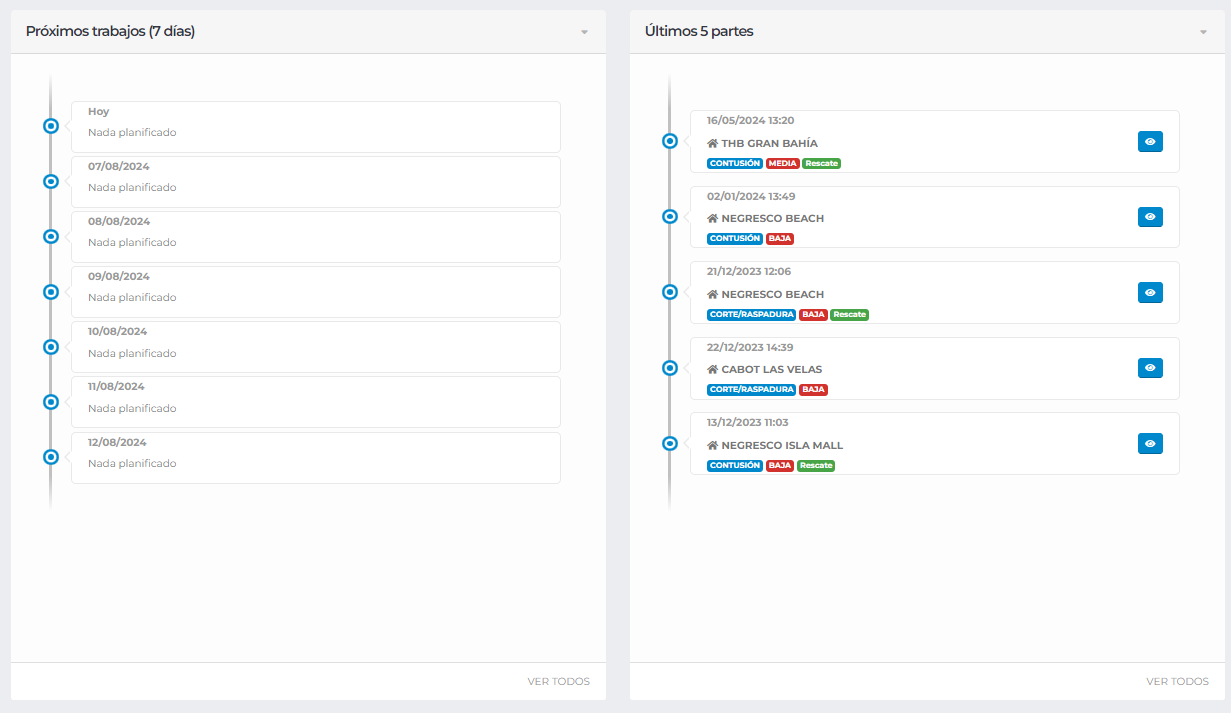Click home icon beside NEGRESCO ISLA MALL
Screen dimensions: 1231x713
click(x=713, y=445)
